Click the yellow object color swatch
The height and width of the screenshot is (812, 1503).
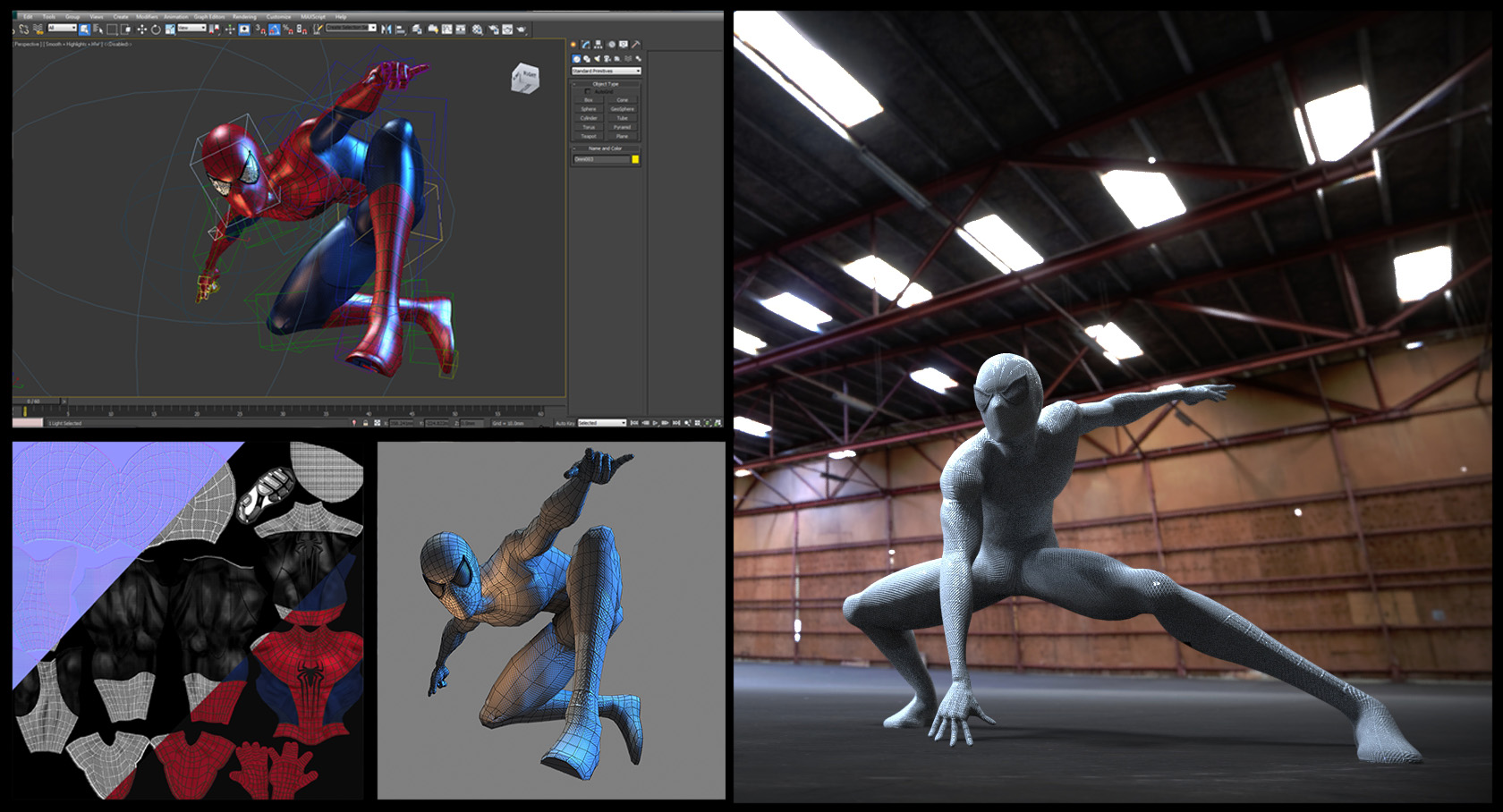tap(635, 159)
